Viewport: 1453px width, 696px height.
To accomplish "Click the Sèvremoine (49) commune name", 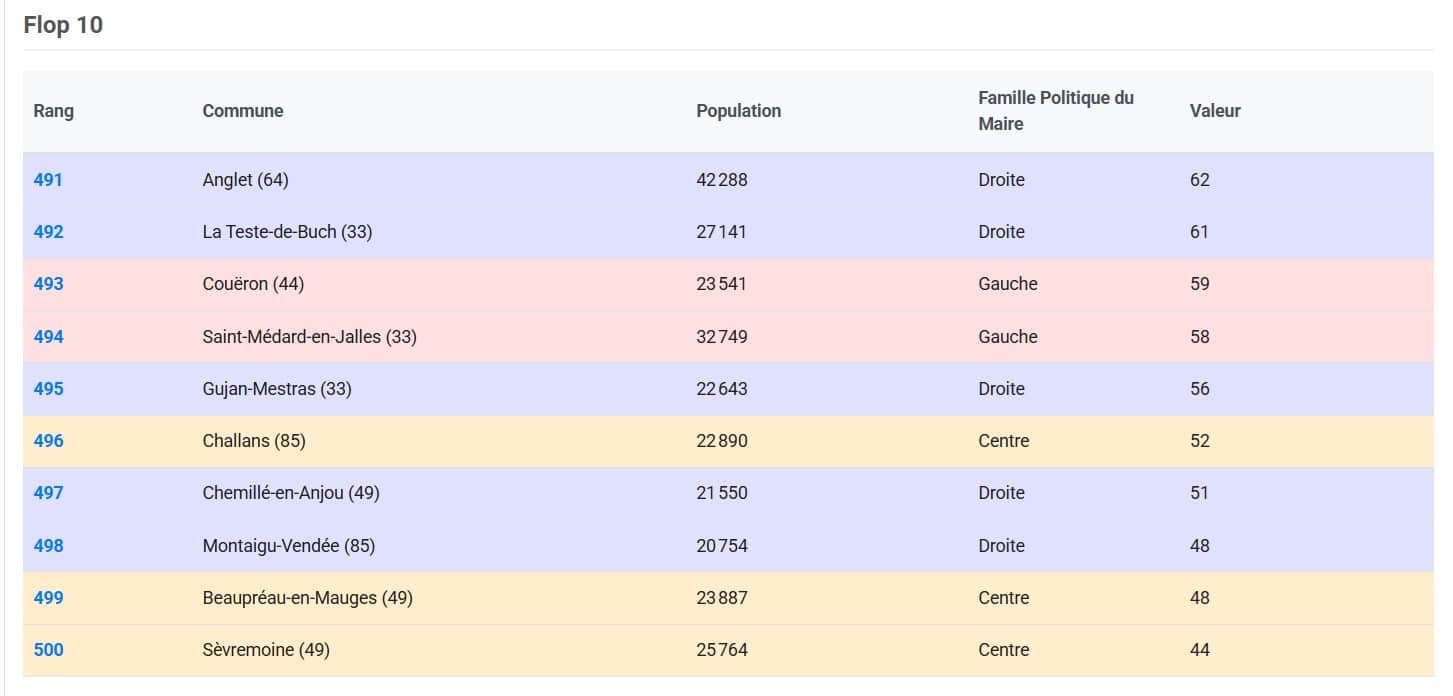I will (x=266, y=650).
